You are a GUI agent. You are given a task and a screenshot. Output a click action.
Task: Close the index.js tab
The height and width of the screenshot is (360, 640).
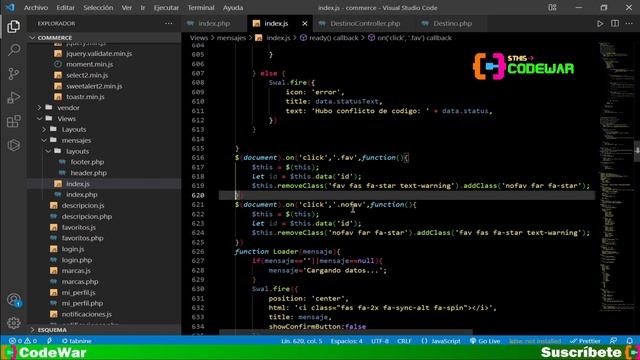coord(304,24)
